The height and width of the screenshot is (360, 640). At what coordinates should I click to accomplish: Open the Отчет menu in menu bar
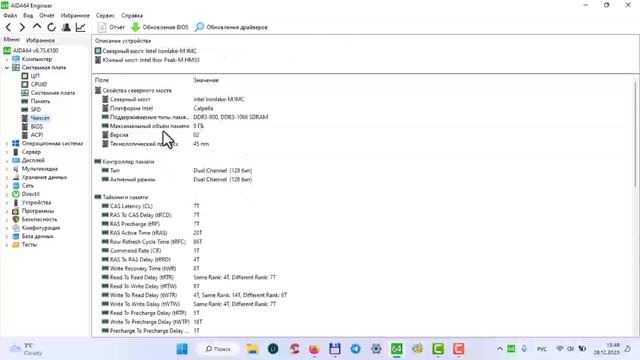47,16
